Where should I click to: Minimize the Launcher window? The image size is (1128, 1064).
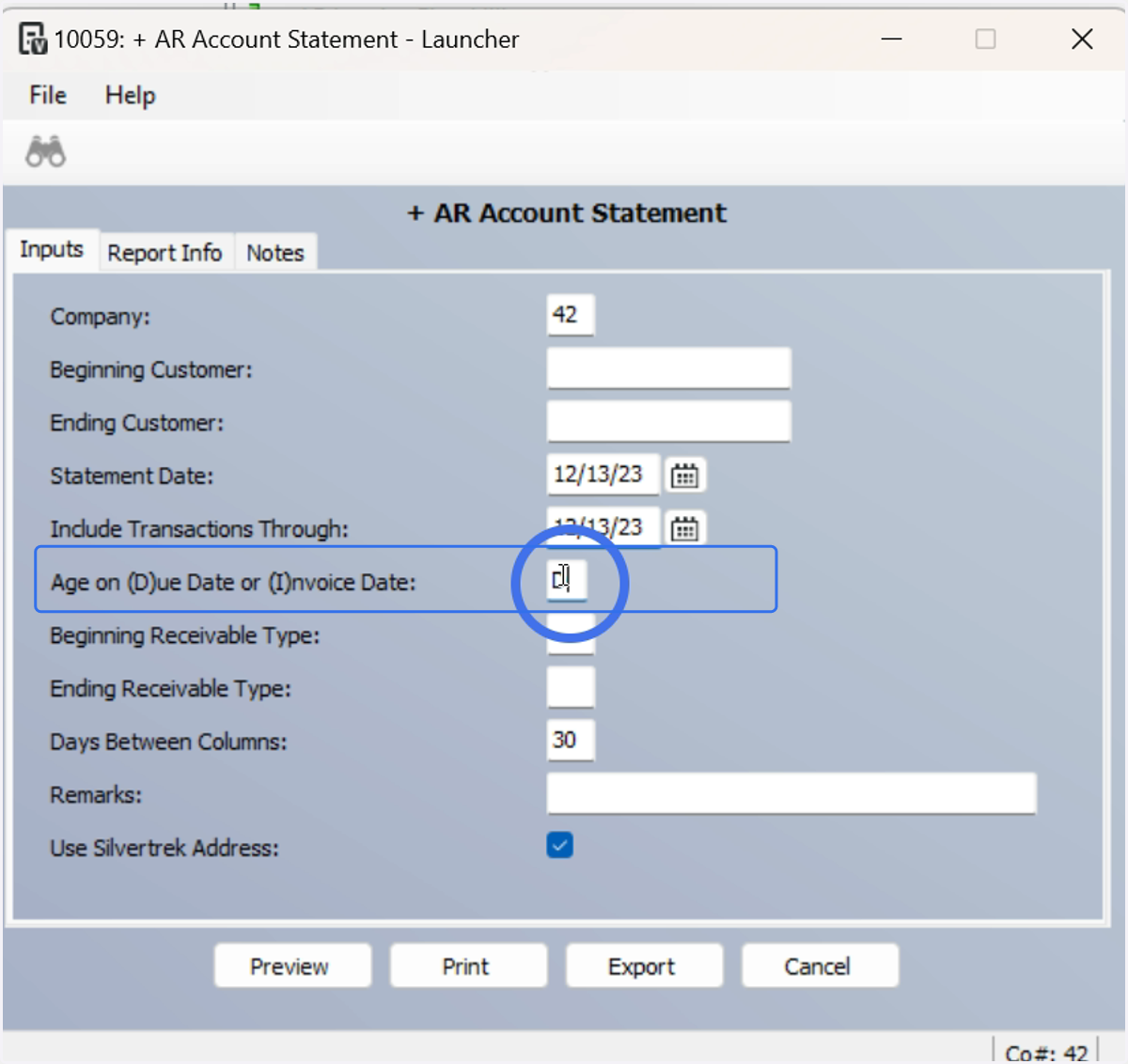pos(891,39)
